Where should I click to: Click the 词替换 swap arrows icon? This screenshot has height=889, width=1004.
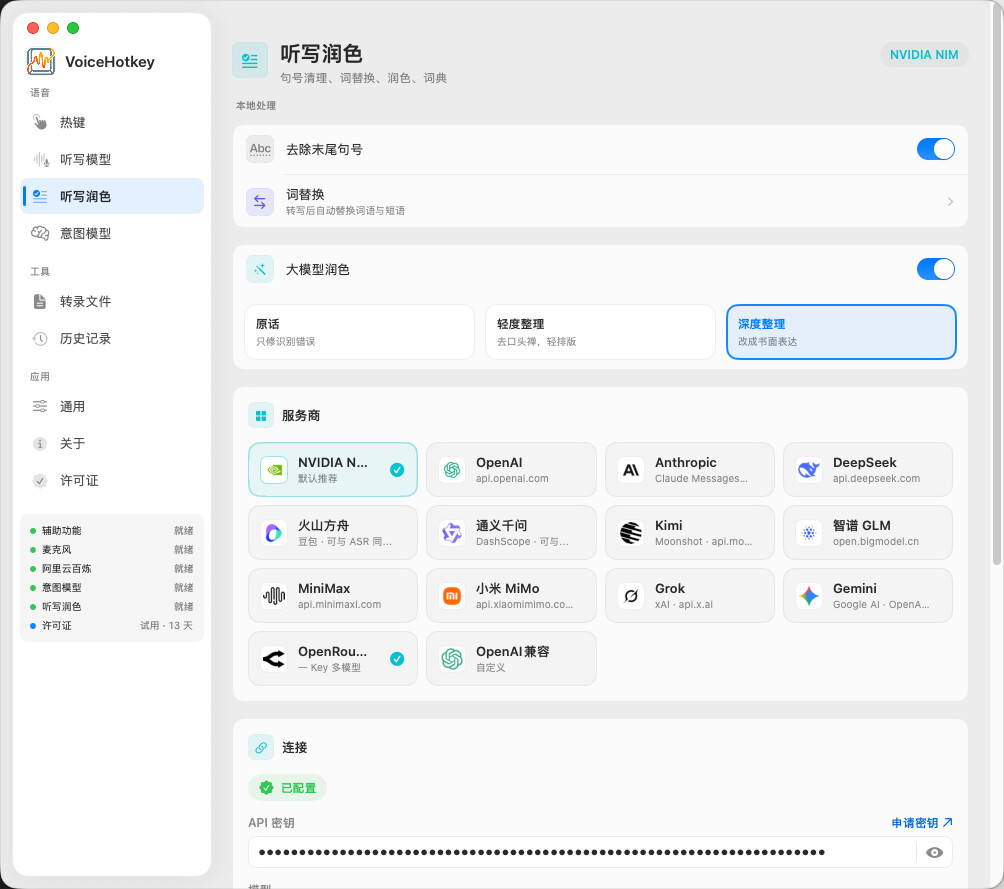point(260,202)
